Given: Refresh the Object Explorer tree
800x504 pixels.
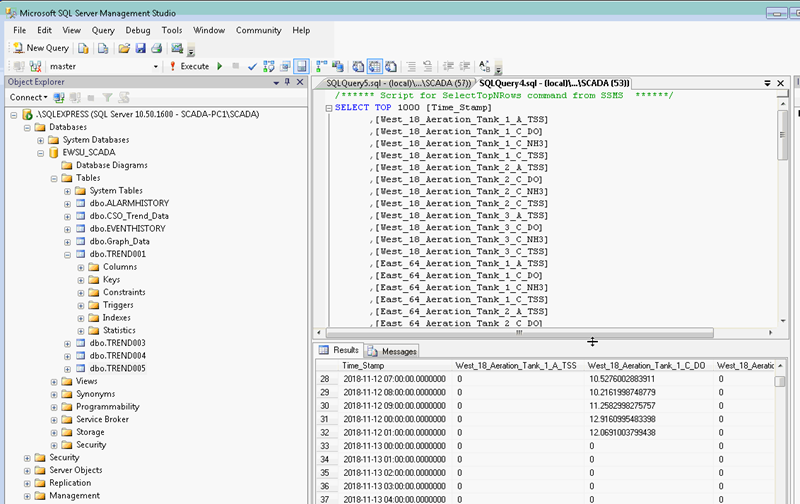Looking at the screenshot, I should (x=123, y=97).
